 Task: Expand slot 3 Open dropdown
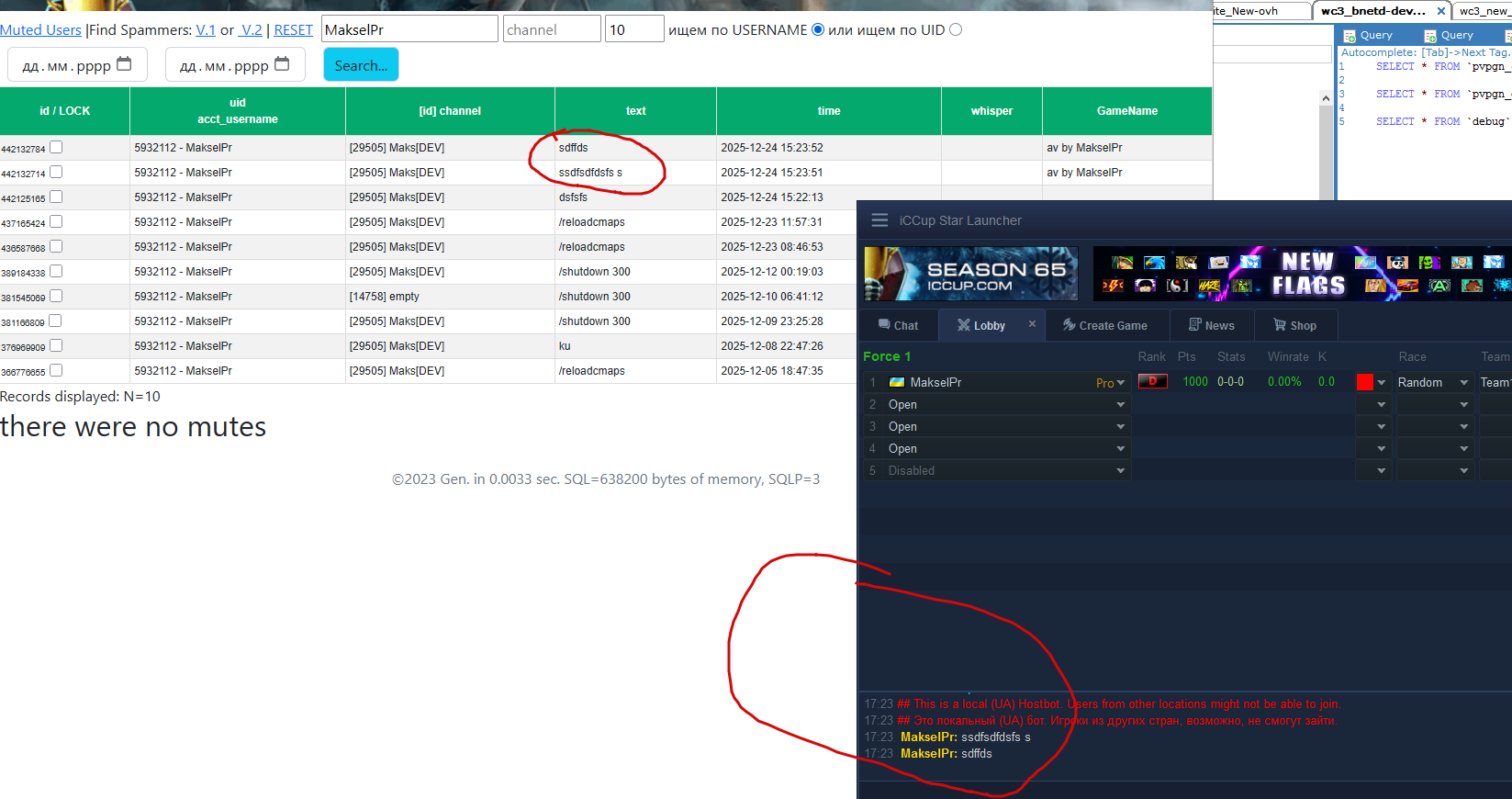click(1121, 427)
